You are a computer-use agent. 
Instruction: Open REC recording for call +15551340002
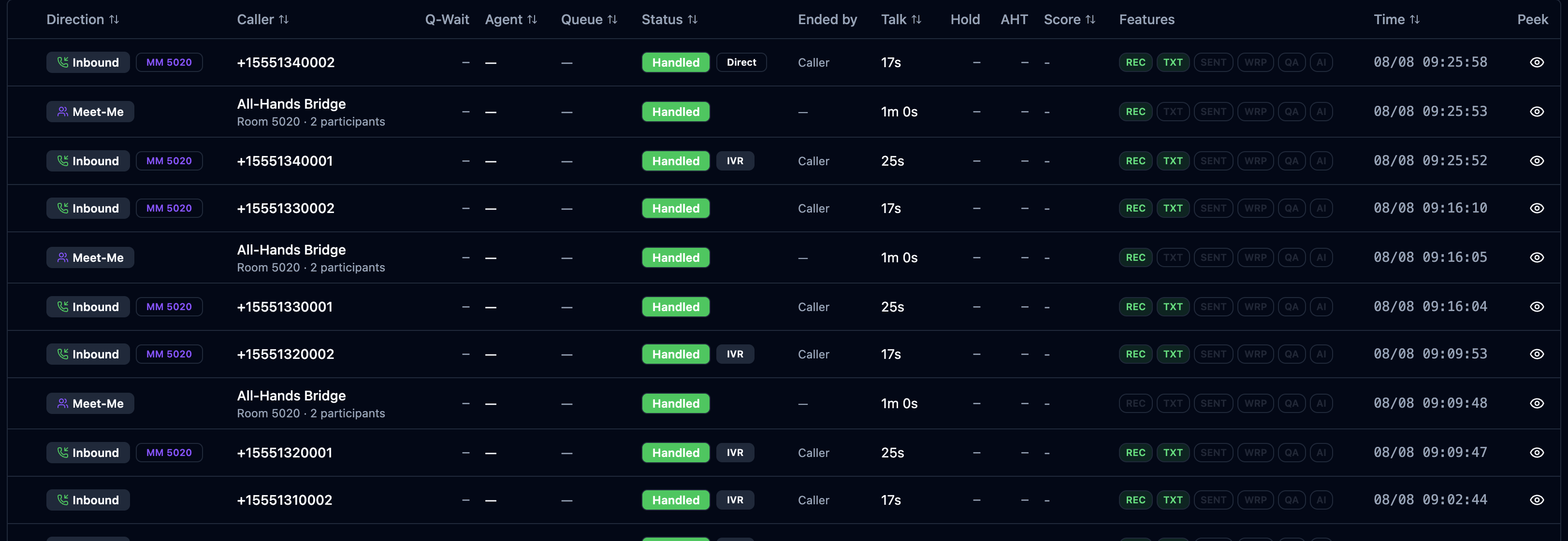point(1135,62)
